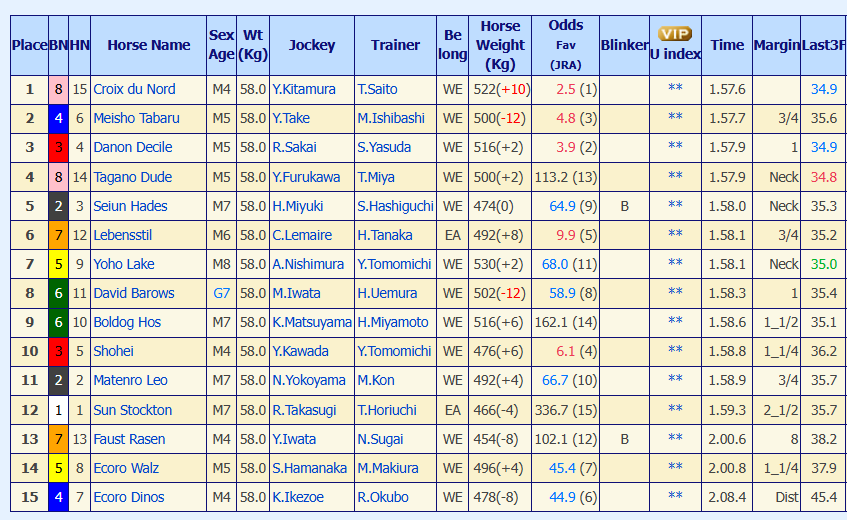Open trainer H.Uemura profile

pos(387,293)
